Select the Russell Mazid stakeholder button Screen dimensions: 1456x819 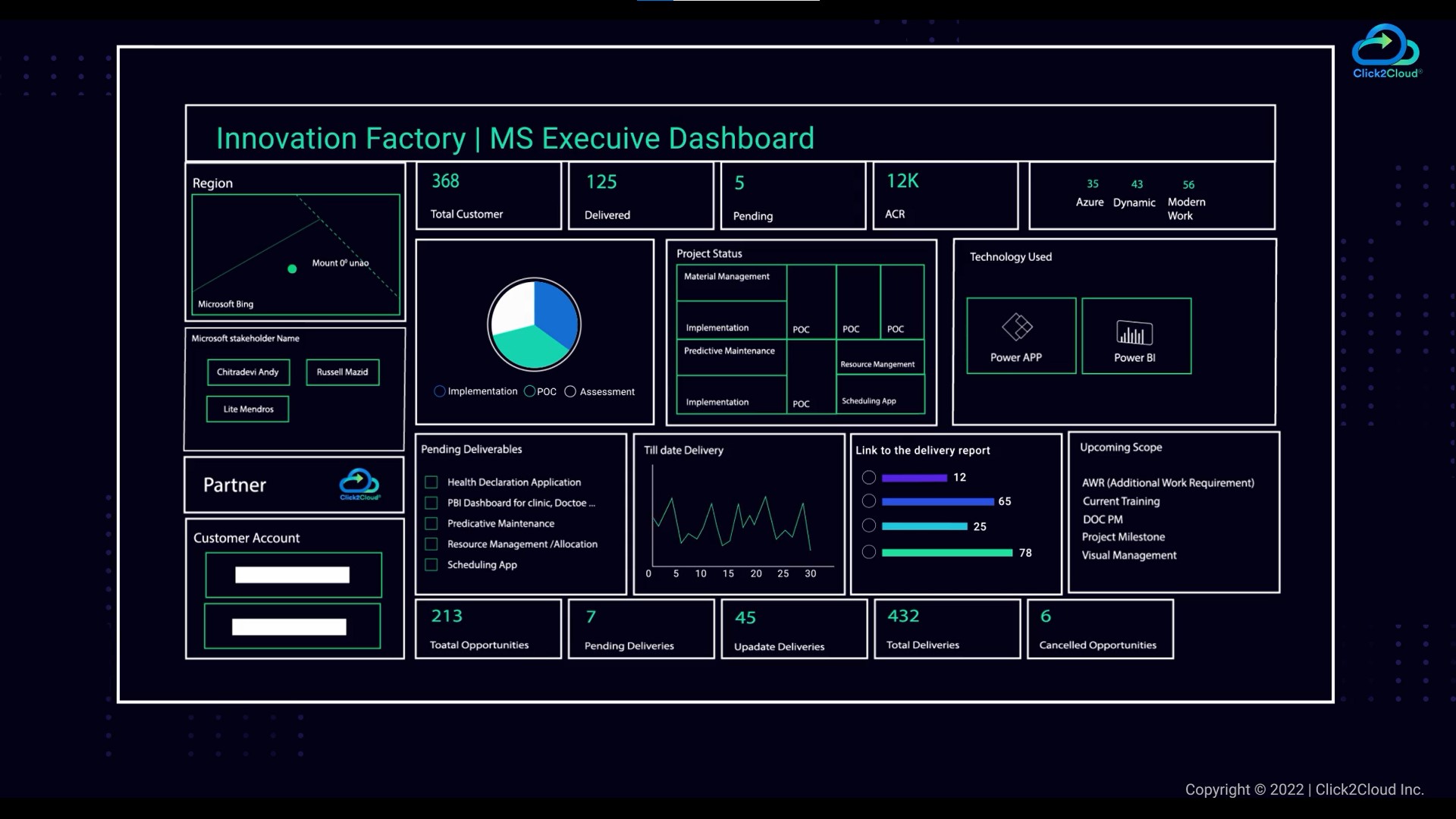tap(342, 371)
